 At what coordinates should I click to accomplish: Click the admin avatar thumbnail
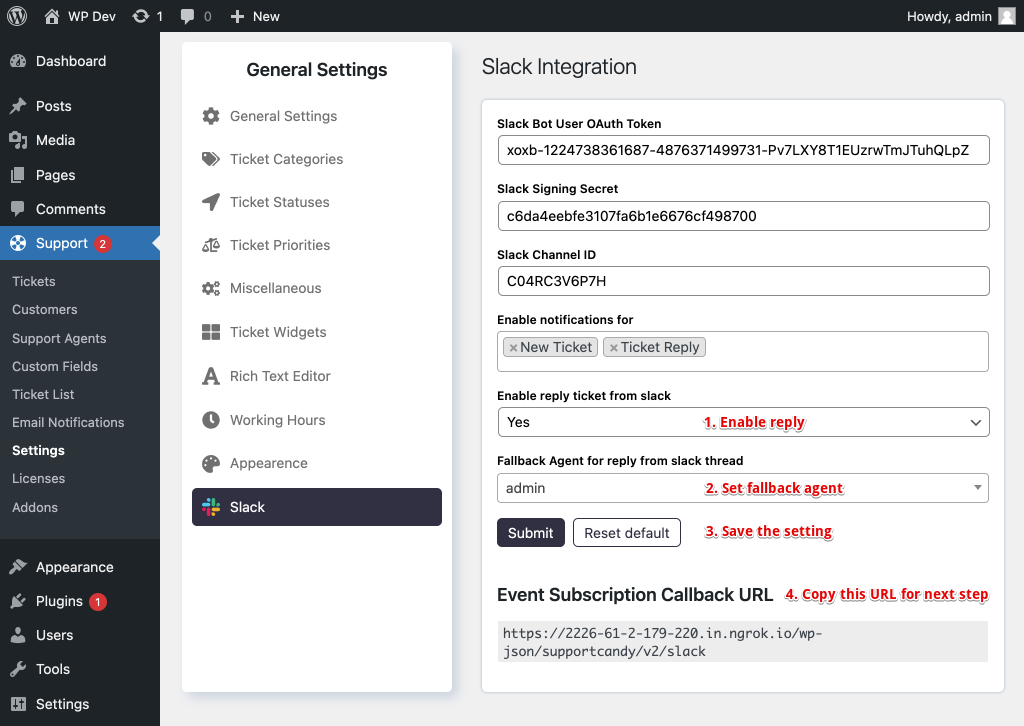[x=1007, y=16]
